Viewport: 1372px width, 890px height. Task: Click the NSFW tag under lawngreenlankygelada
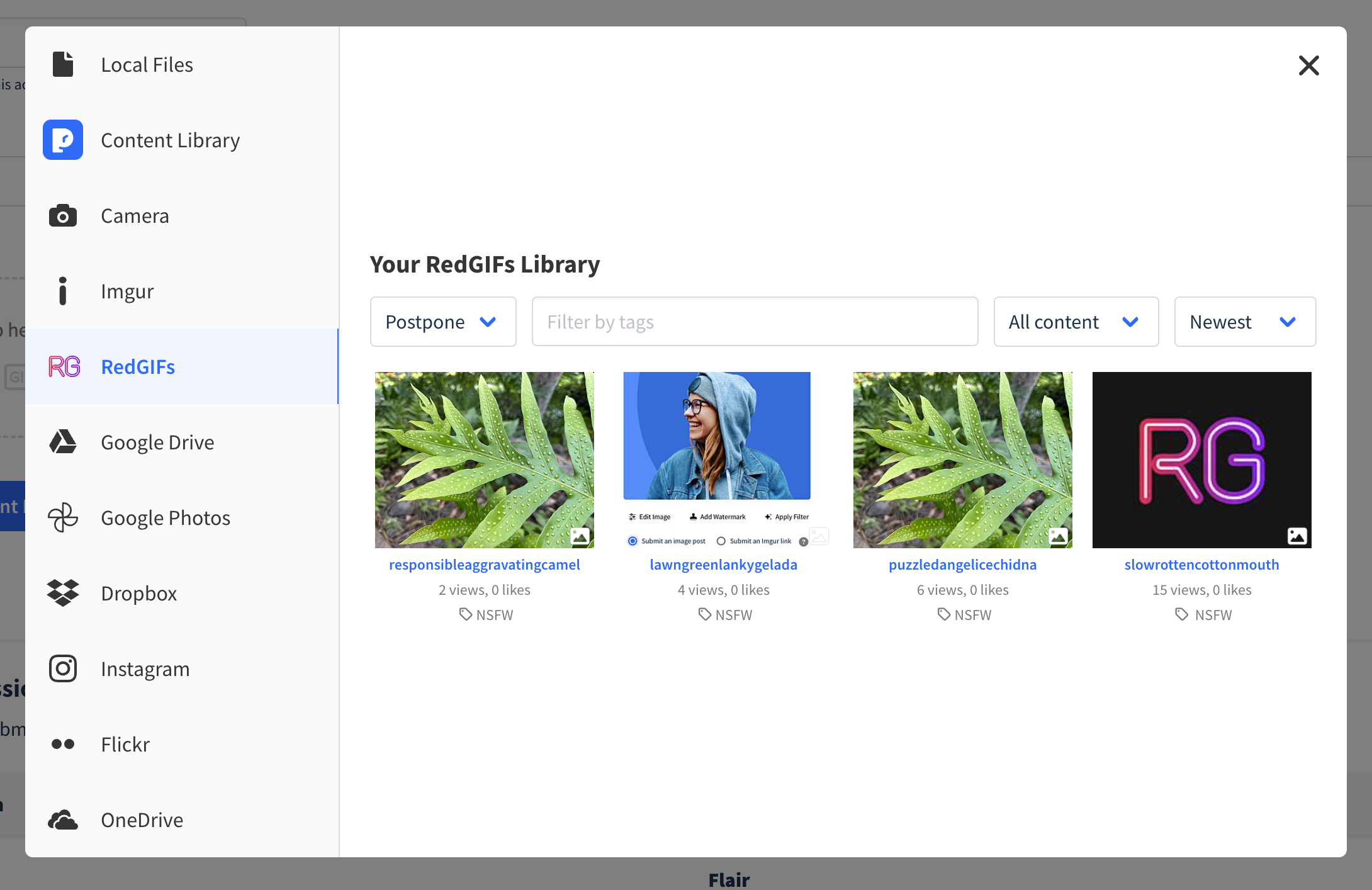click(x=734, y=615)
